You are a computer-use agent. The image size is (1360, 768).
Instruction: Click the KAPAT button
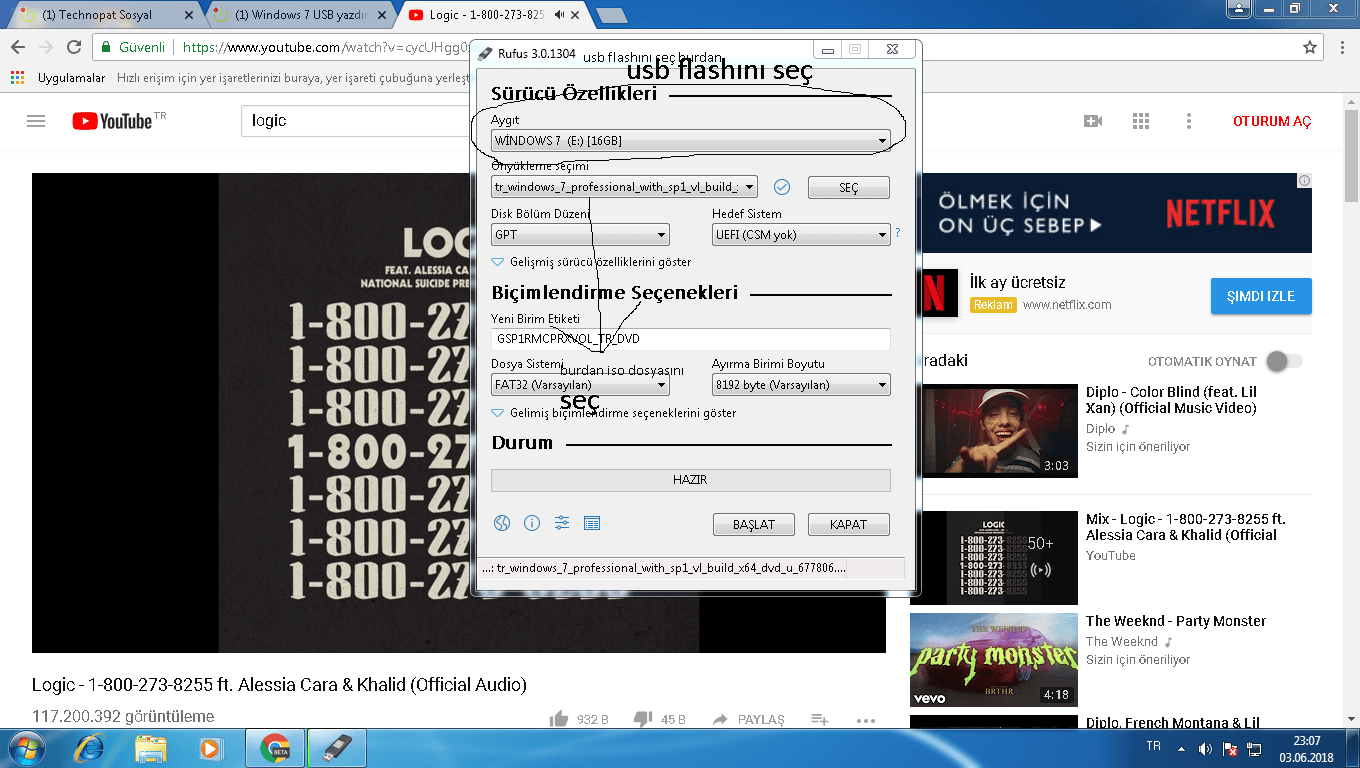point(849,524)
